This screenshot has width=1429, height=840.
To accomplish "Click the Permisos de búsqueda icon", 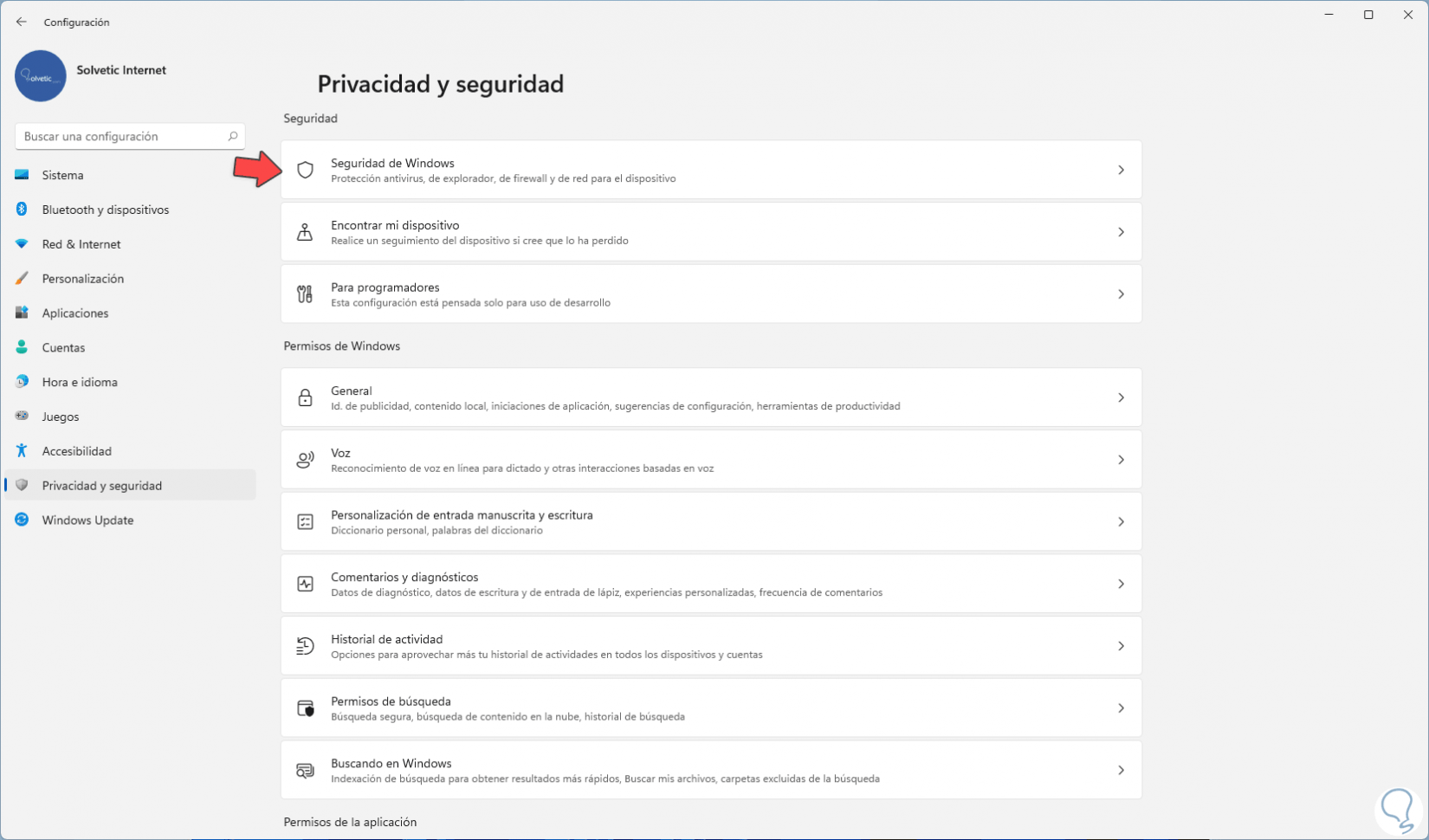I will (x=305, y=708).
